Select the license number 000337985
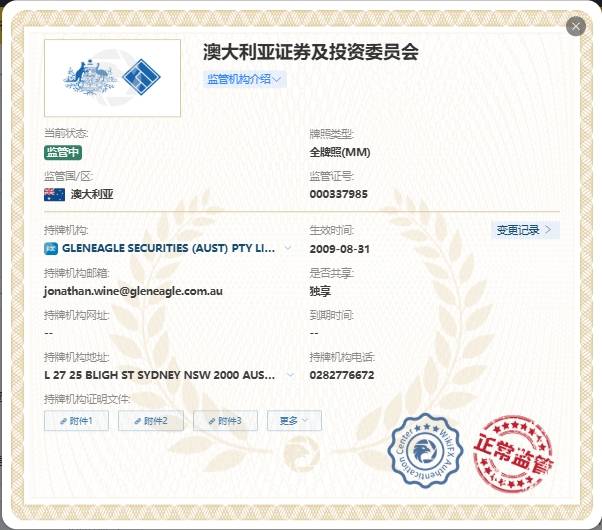The height and width of the screenshot is (530, 602). 339,194
